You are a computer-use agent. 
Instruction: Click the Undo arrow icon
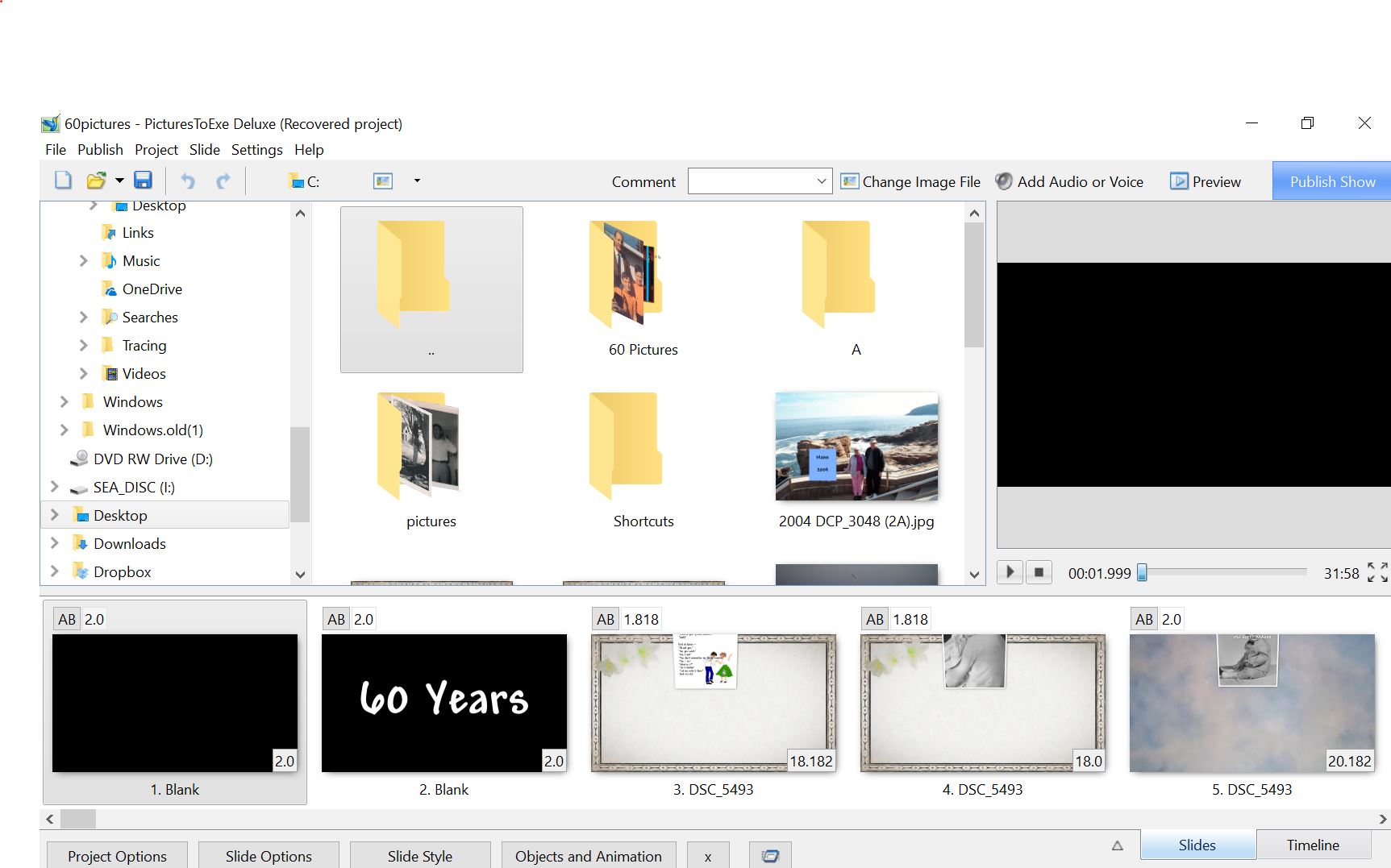[188, 181]
